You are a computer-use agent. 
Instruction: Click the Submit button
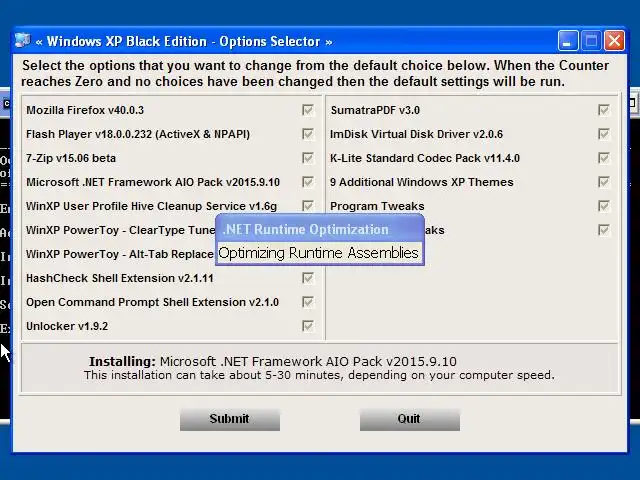(230, 420)
